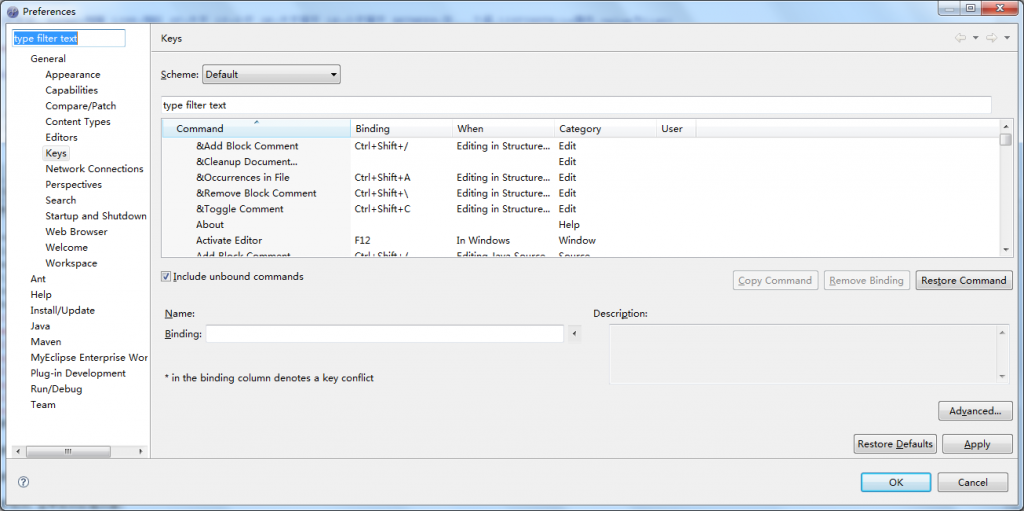Viewport: 1024px width, 511px height.
Task: Select General in the preferences tree
Action: pos(48,59)
